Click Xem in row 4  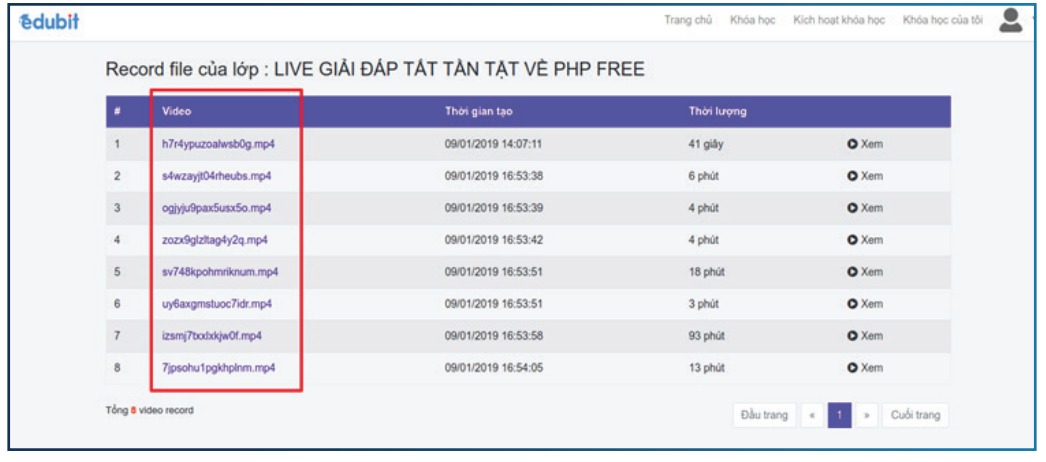(x=865, y=240)
